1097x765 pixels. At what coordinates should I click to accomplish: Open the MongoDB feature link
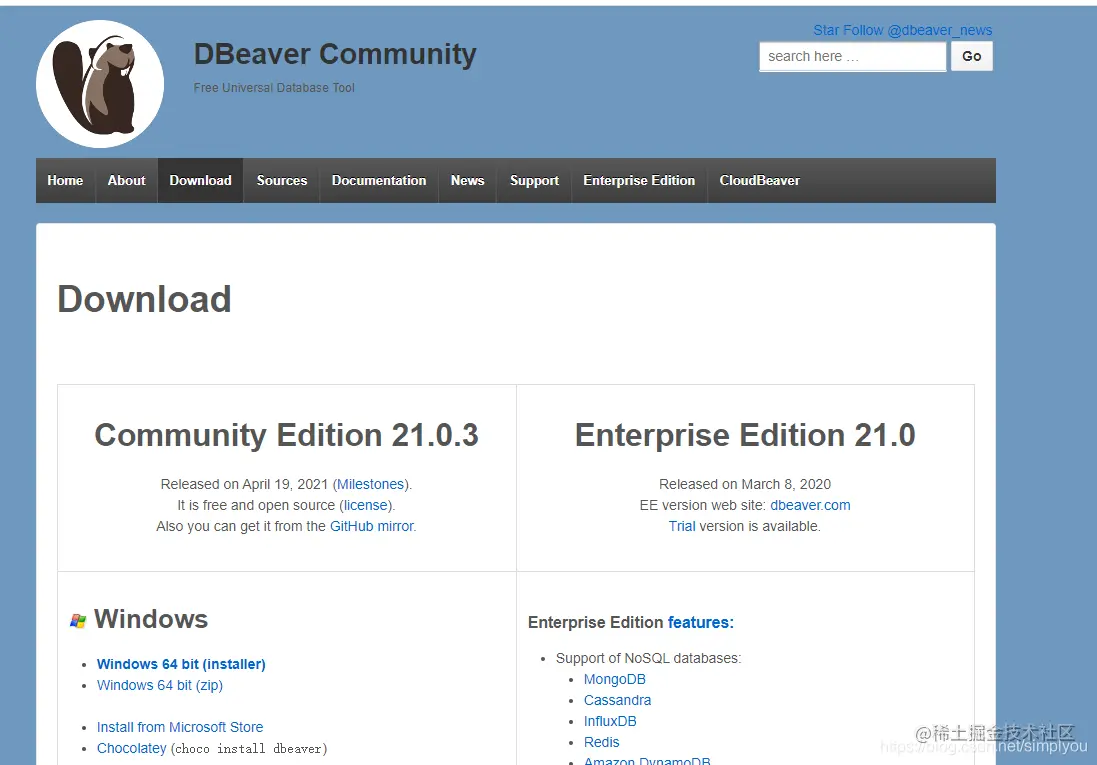tap(614, 679)
